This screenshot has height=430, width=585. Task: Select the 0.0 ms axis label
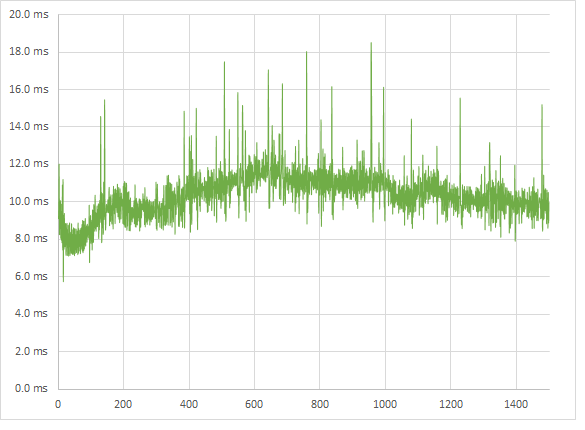tap(31, 388)
